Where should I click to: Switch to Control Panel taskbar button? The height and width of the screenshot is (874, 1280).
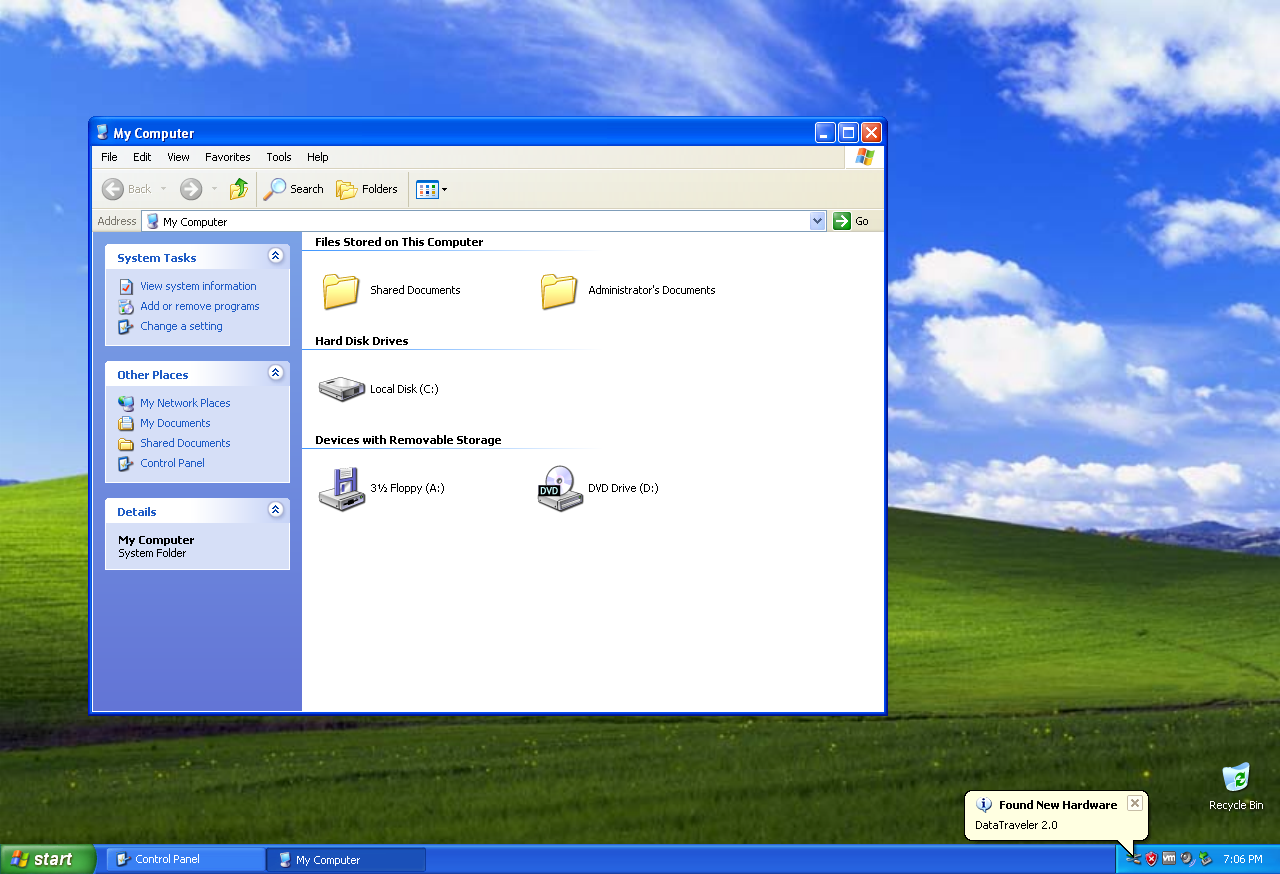point(186,859)
